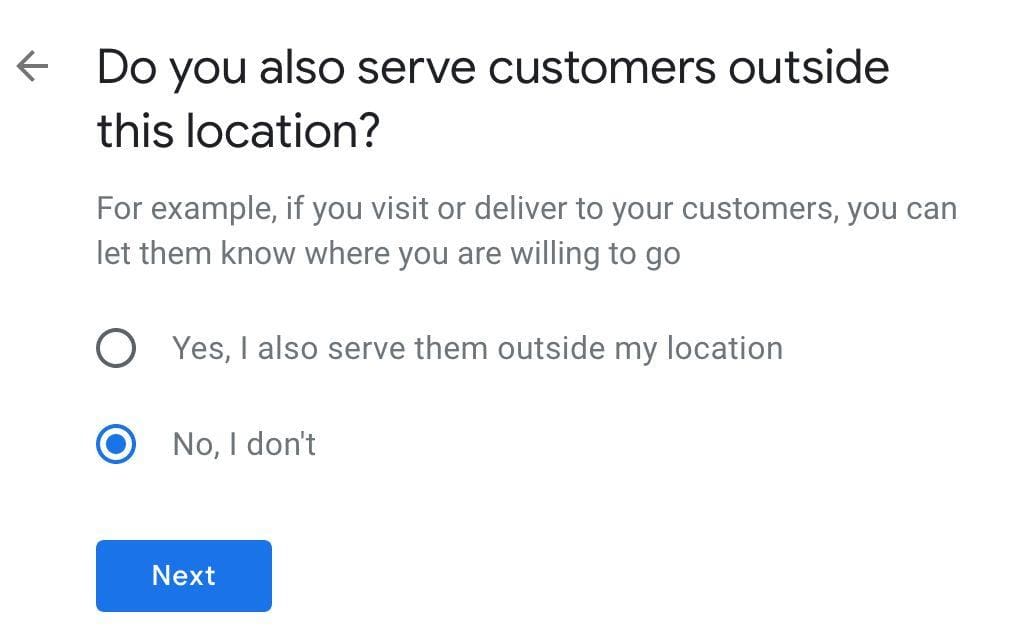Screen dimensions: 1024x642
Task: Select the empty Yes radio circle
Action: coord(116,349)
